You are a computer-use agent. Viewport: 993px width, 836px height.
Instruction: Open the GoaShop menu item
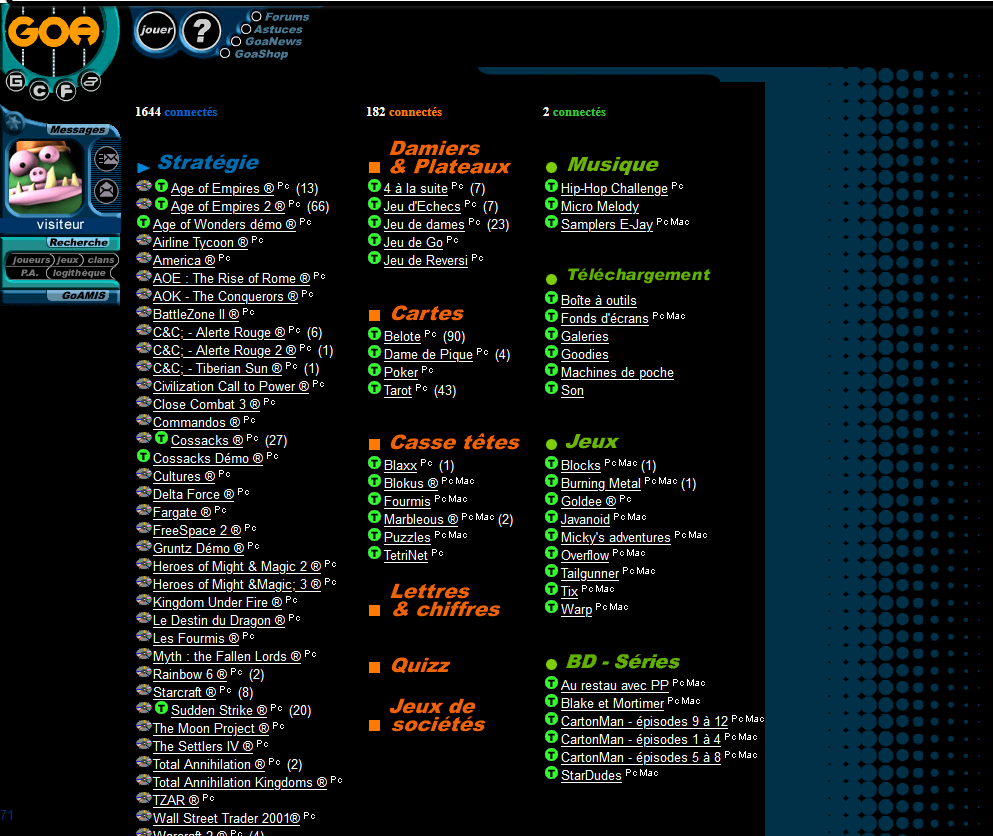pos(261,54)
